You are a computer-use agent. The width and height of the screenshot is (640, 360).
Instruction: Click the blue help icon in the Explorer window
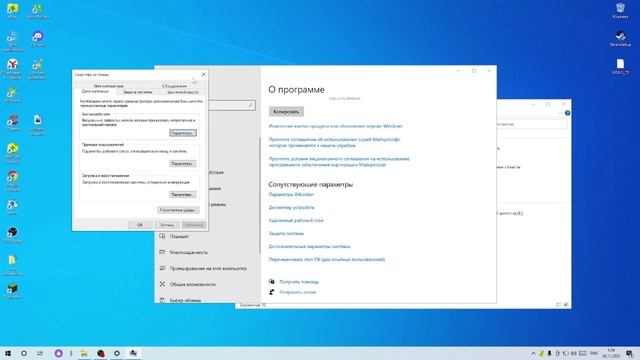(x=567, y=113)
